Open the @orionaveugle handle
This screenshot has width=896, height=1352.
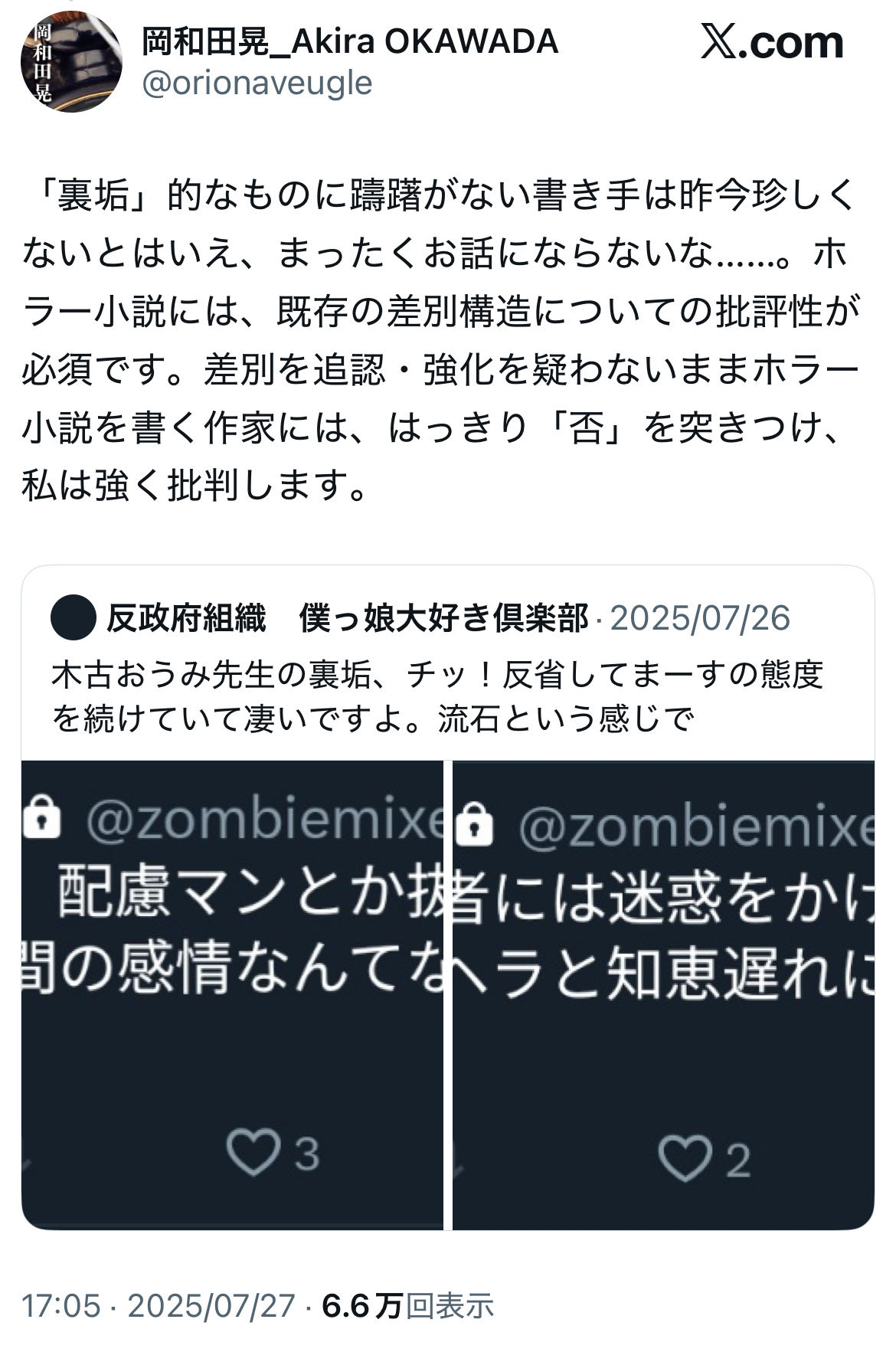point(257,83)
